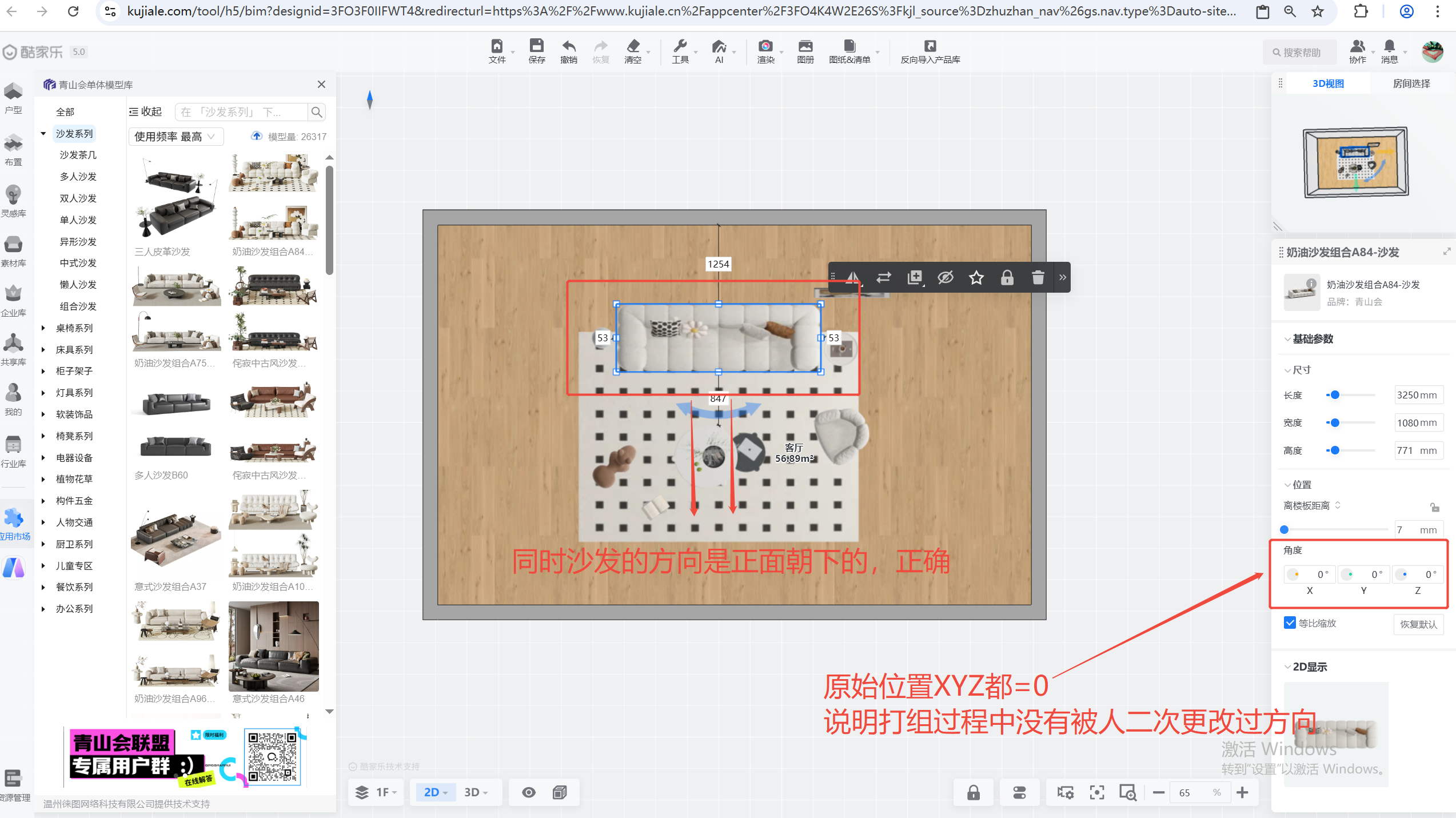1456x818 pixels.
Task: Open the 使用频率 最高 sort dropdown
Action: point(175,137)
